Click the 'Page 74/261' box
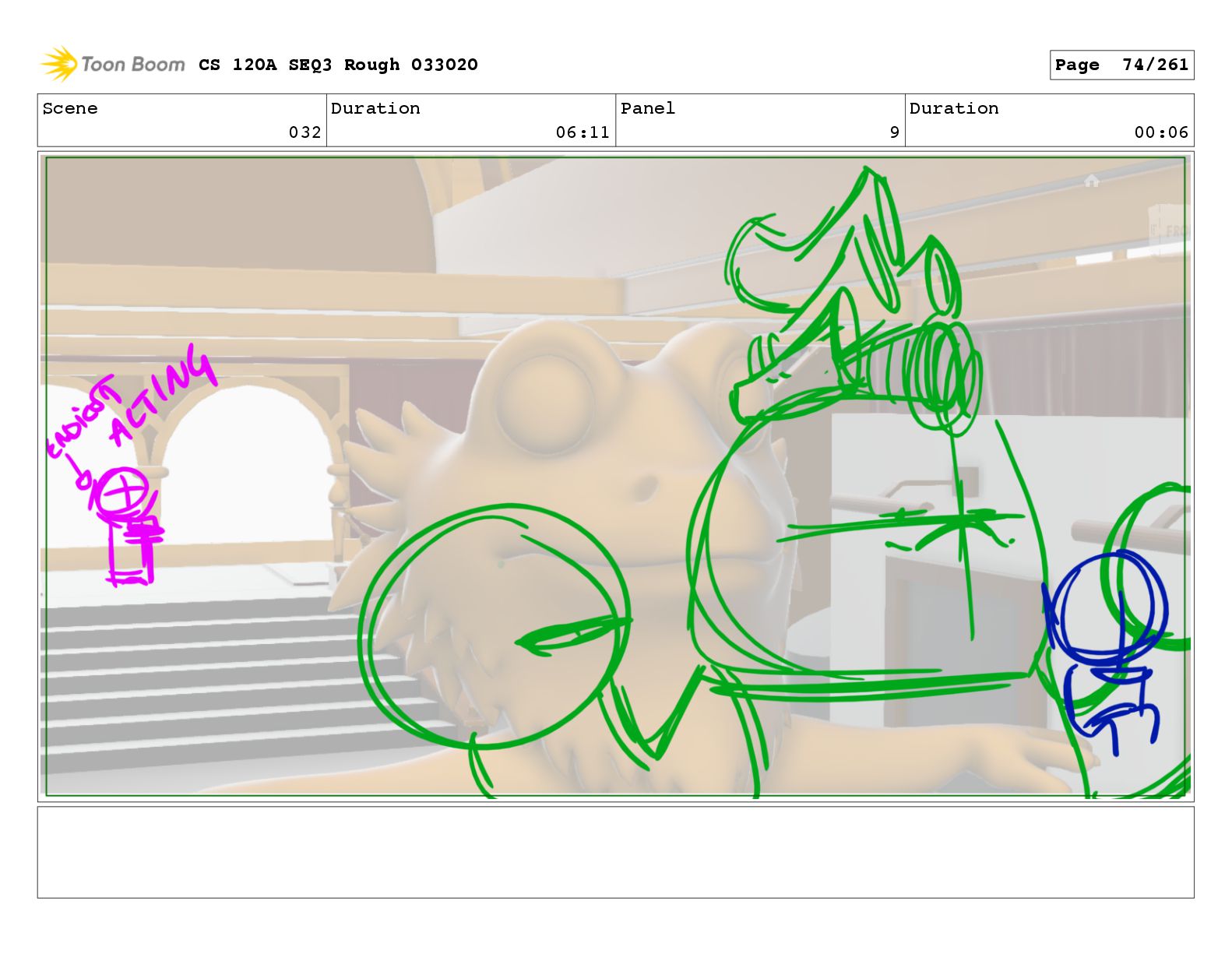The image size is (1232, 954). pos(1121,65)
